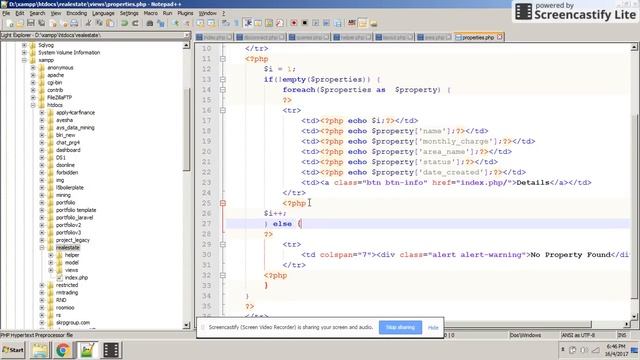Click the Screencastify film taskbar icon
The image size is (640, 360).
point(111,350)
